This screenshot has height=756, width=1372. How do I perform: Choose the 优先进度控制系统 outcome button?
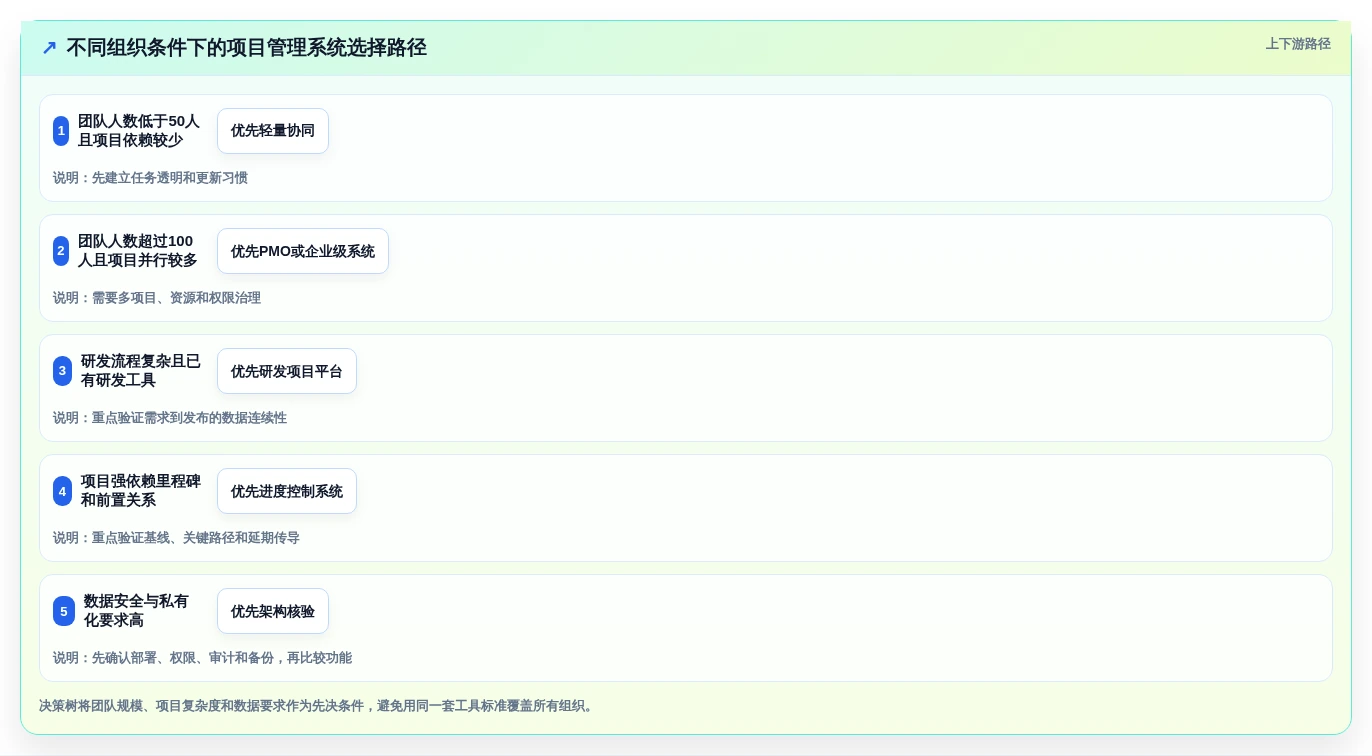coord(287,491)
